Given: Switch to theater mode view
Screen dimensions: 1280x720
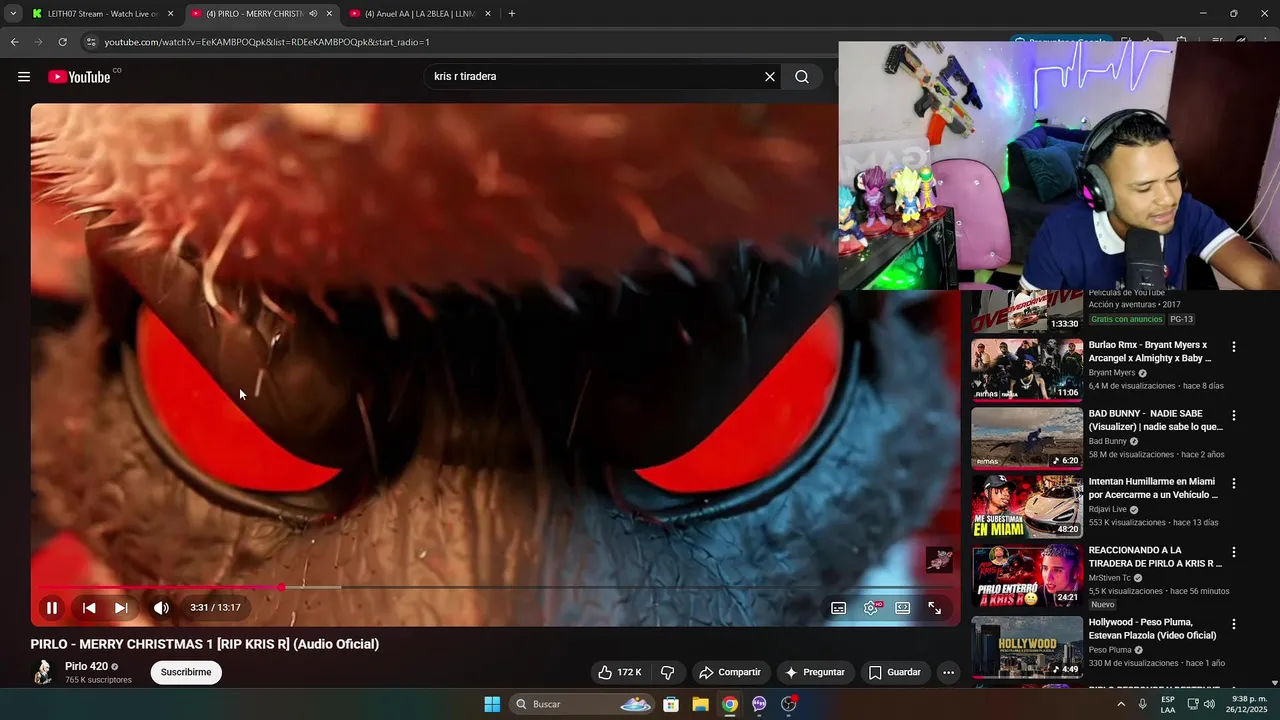Looking at the screenshot, I should point(903,608).
